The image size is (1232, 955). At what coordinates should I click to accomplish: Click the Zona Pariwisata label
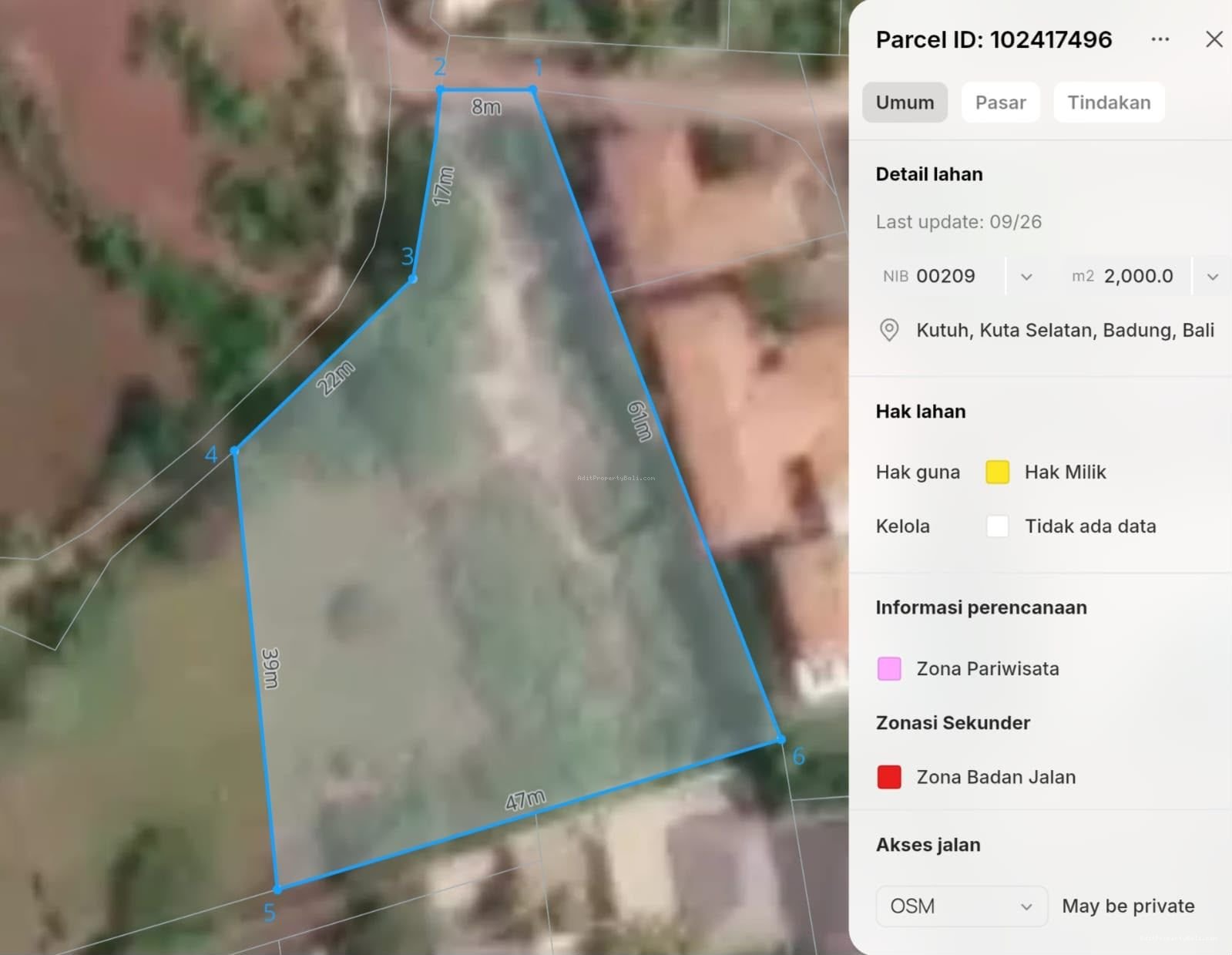coord(988,668)
